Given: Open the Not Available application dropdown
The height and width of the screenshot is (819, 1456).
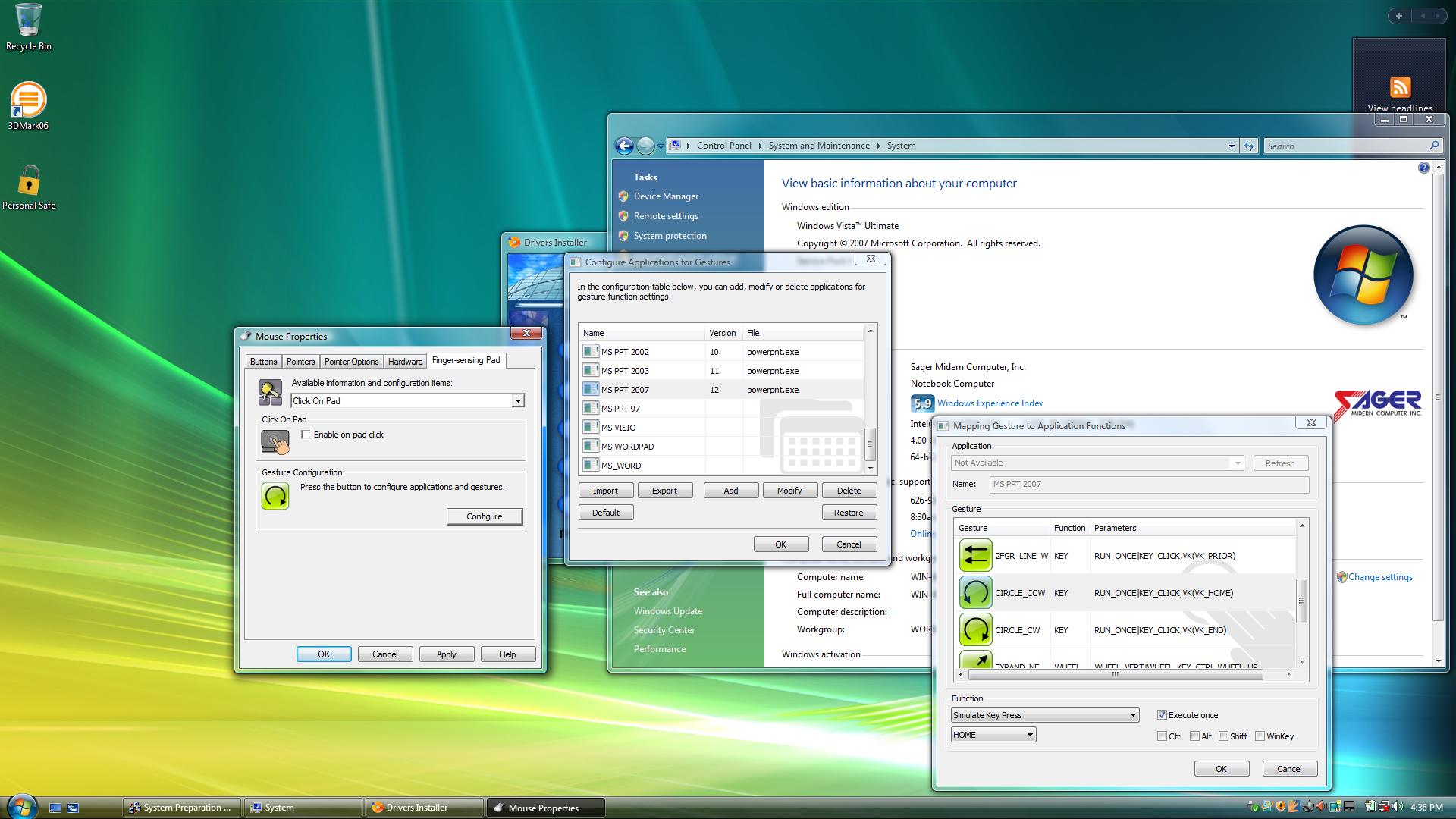Looking at the screenshot, I should (1097, 463).
